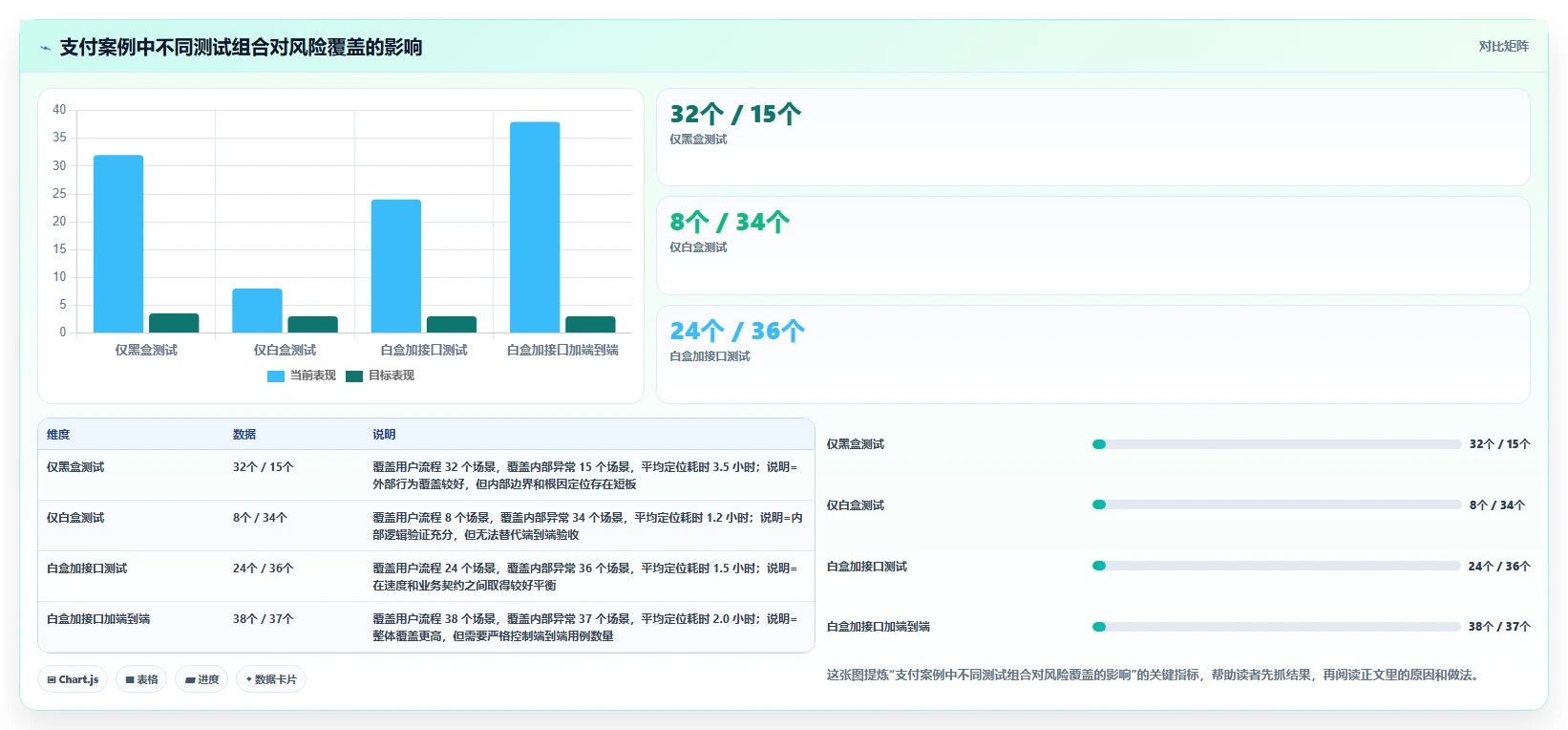Click the blue bar for 仅黑盒测试

[x=118, y=244]
